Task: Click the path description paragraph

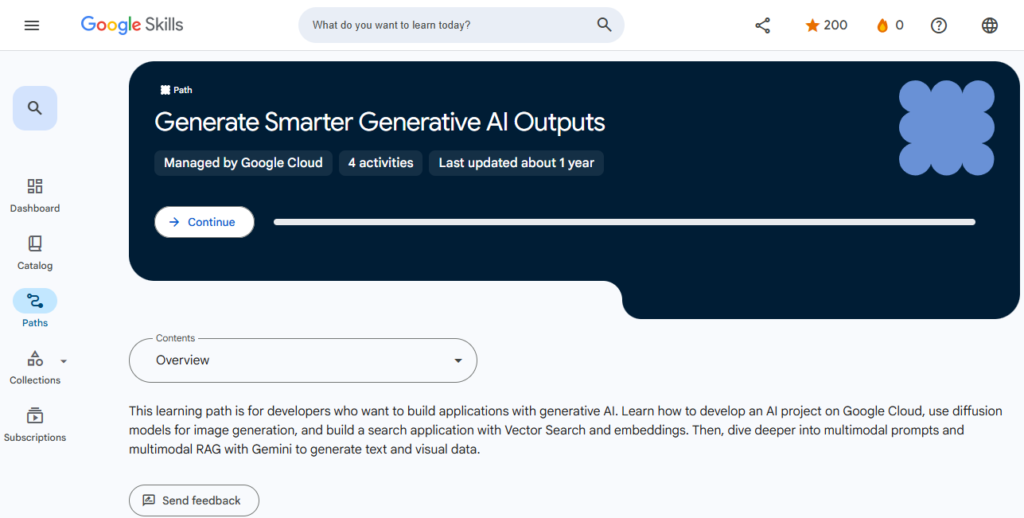Action: (x=565, y=430)
